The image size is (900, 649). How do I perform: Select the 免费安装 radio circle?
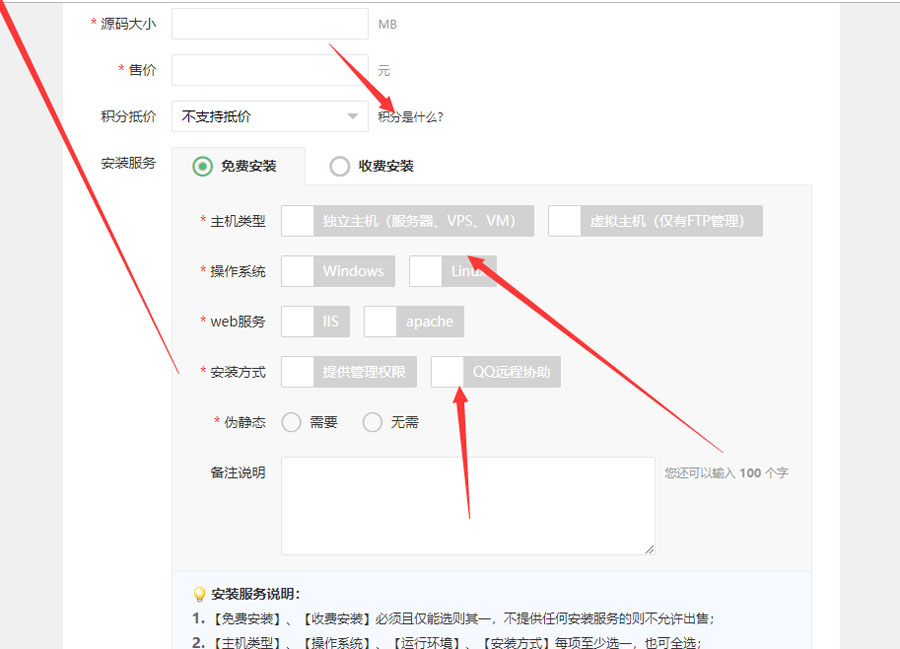[x=203, y=166]
